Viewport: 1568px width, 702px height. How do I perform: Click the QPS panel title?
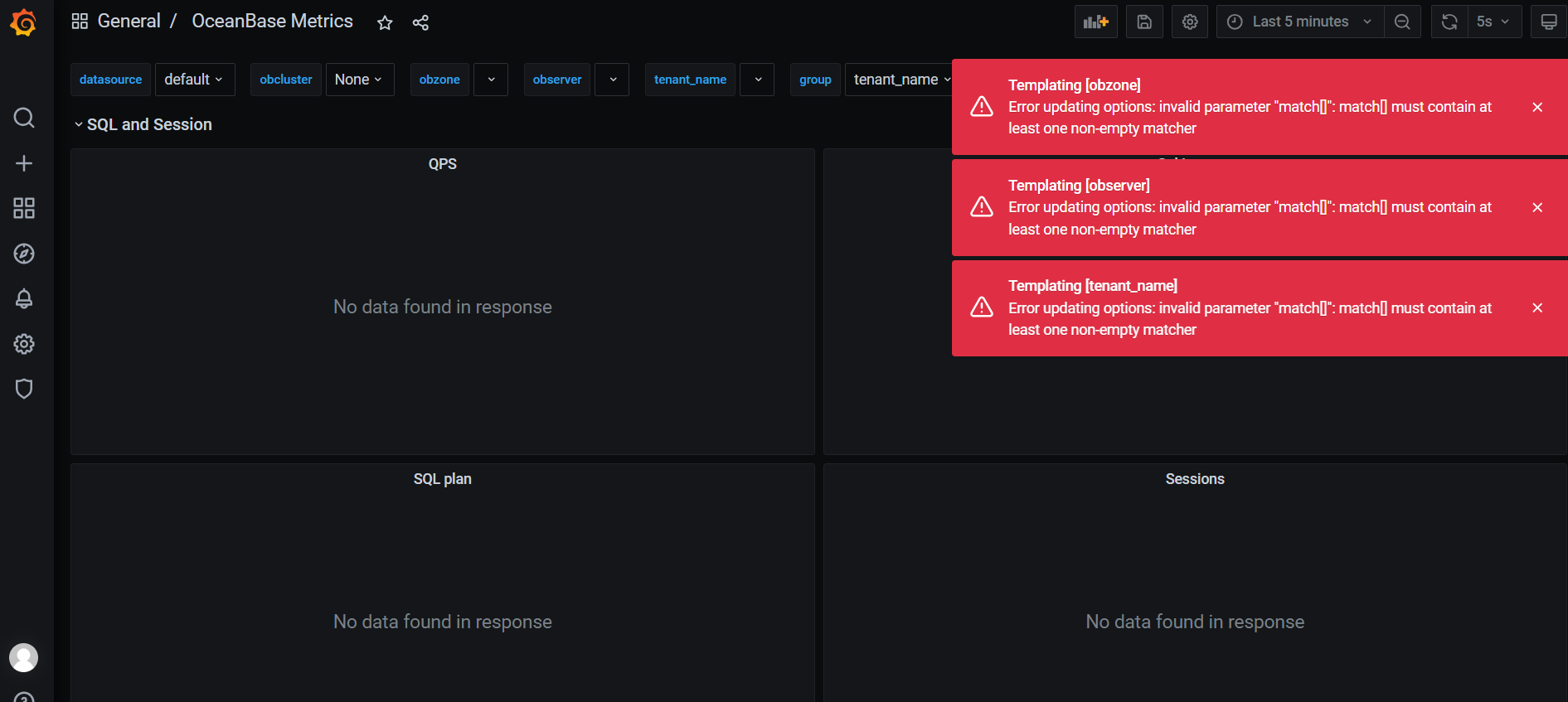443,164
